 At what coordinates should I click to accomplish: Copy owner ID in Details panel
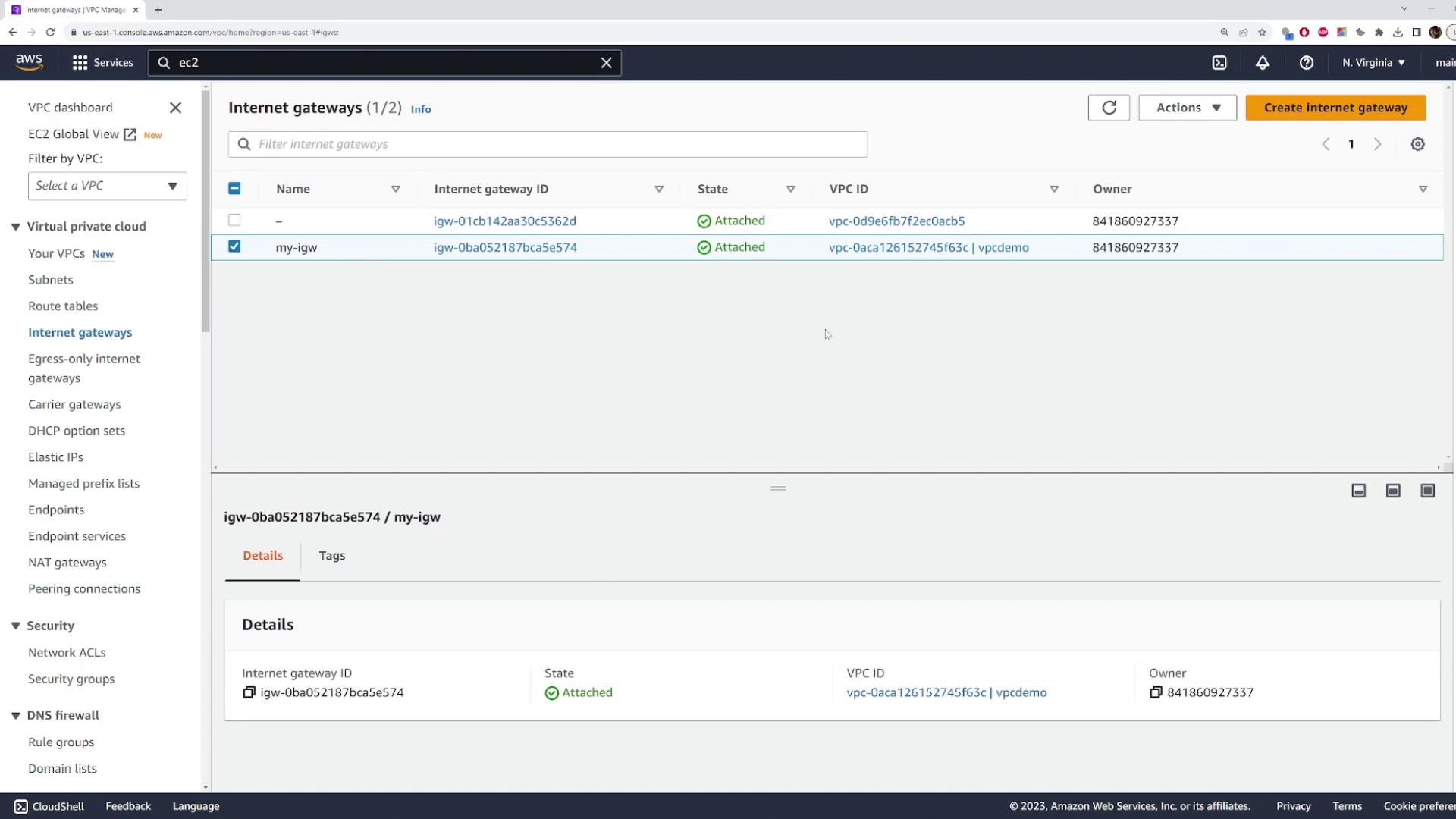1156,692
